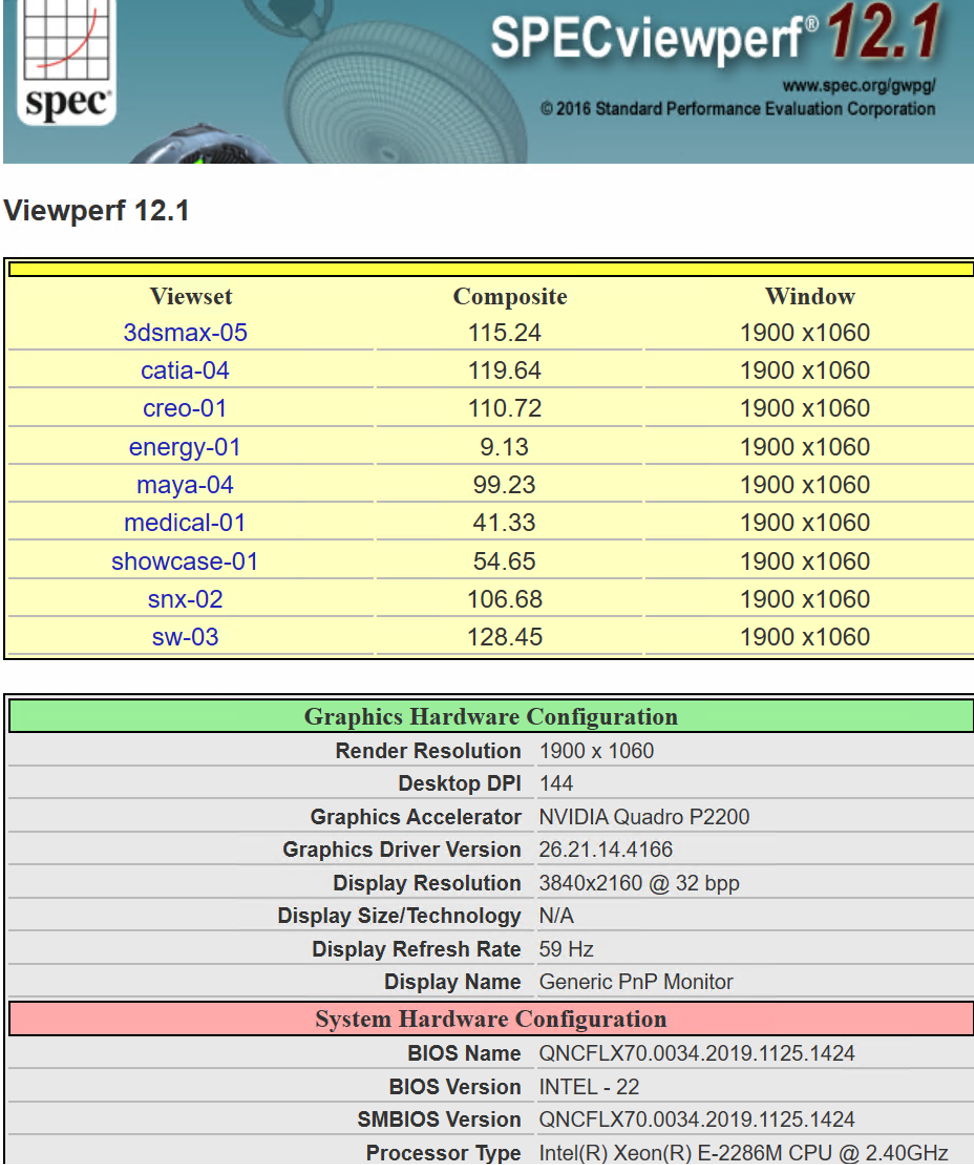The width and height of the screenshot is (974, 1165).
Task: Click the sw-03 composite score 128.45
Action: click(505, 637)
